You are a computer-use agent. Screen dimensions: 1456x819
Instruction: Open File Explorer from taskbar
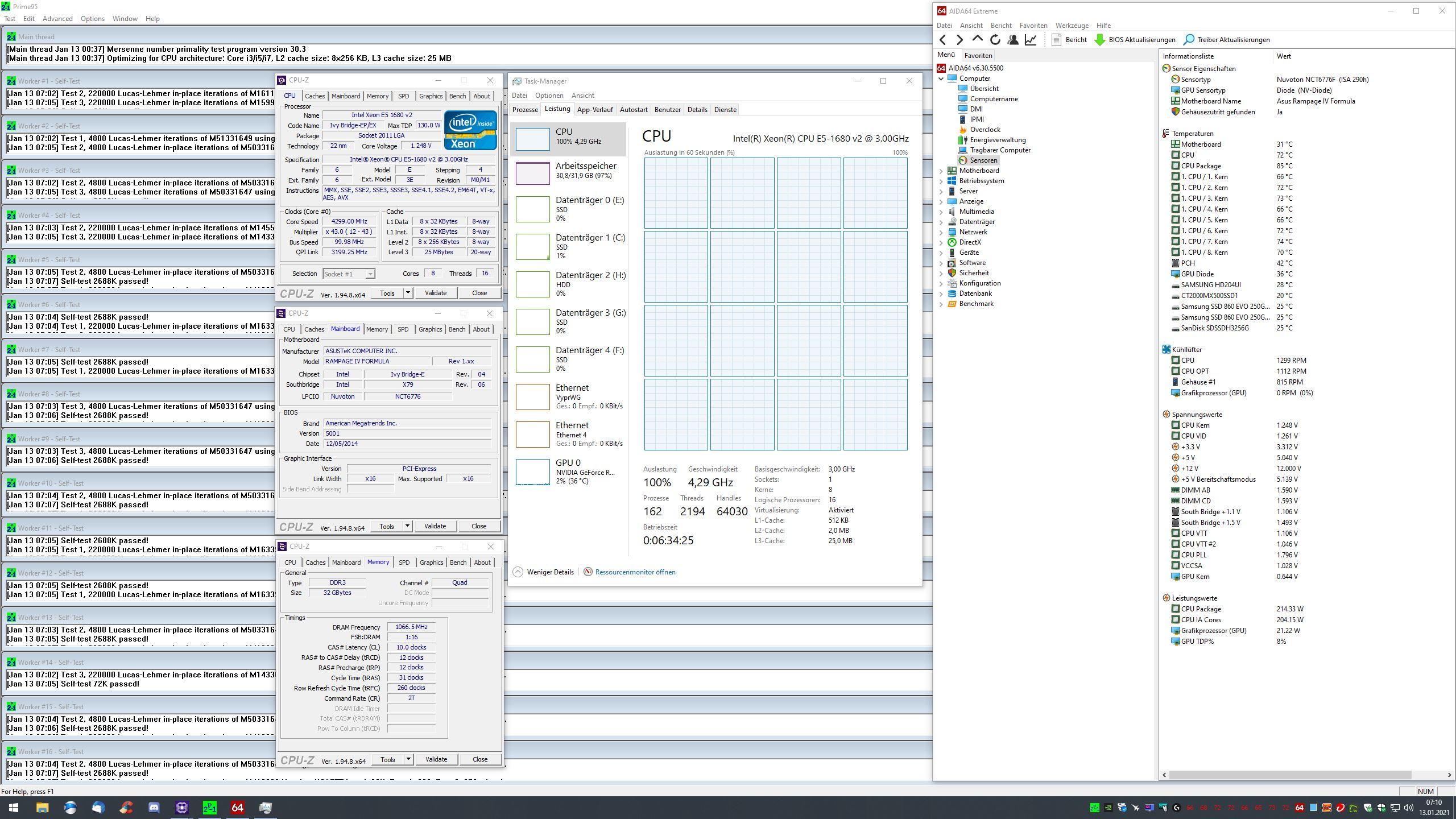42,808
